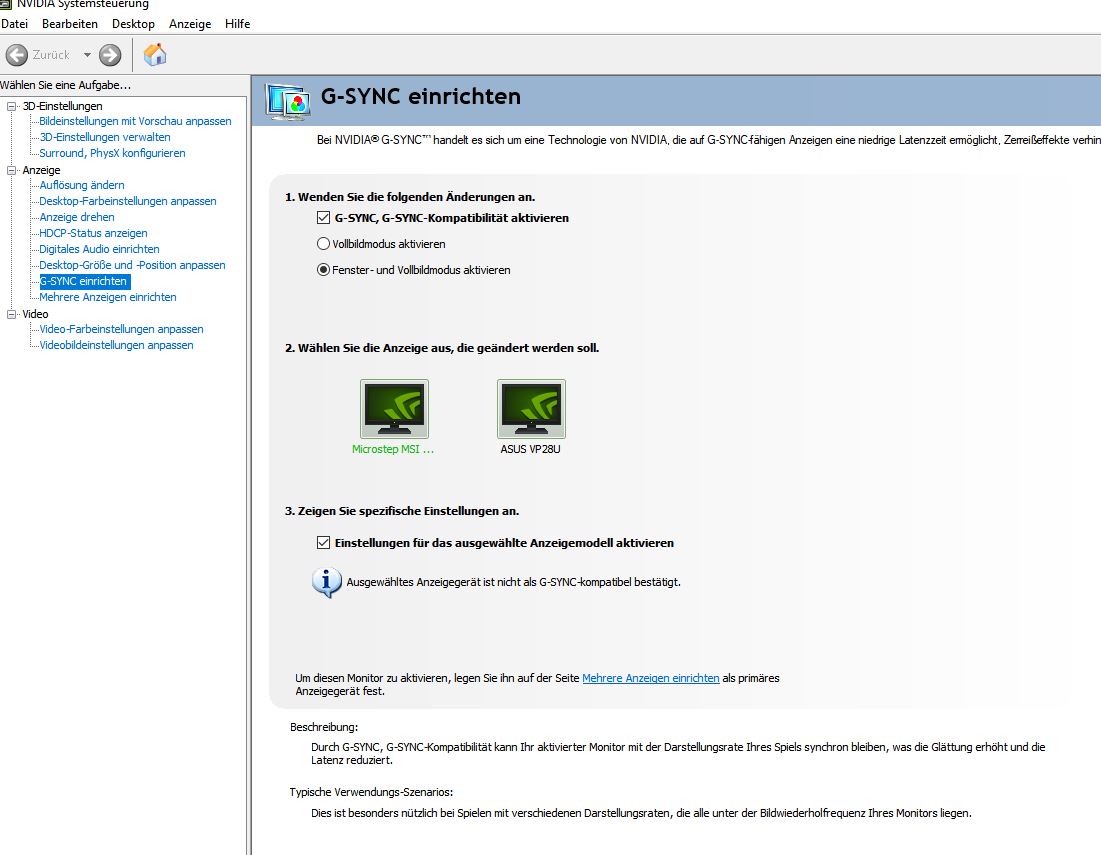Select the ASUS VP28U monitor icon
The height and width of the screenshot is (855, 1101).
[531, 409]
